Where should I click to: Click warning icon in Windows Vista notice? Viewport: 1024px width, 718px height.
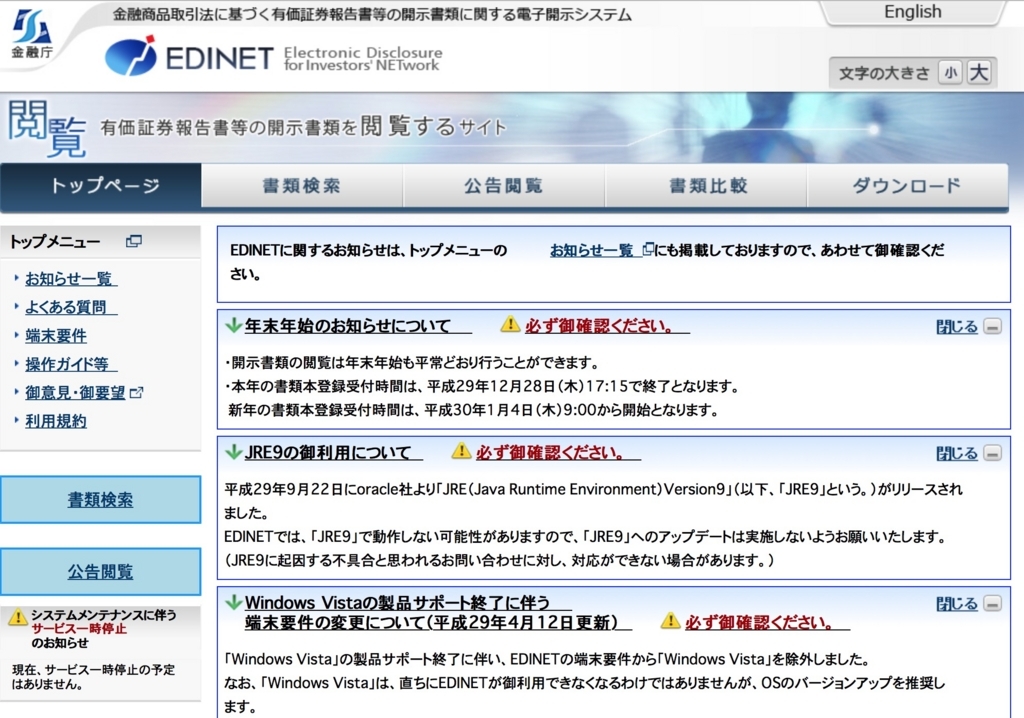pyautogui.click(x=671, y=621)
